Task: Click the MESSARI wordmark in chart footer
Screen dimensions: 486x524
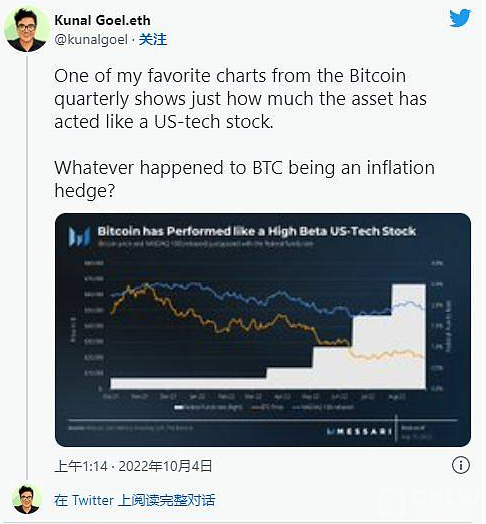Action: point(360,431)
